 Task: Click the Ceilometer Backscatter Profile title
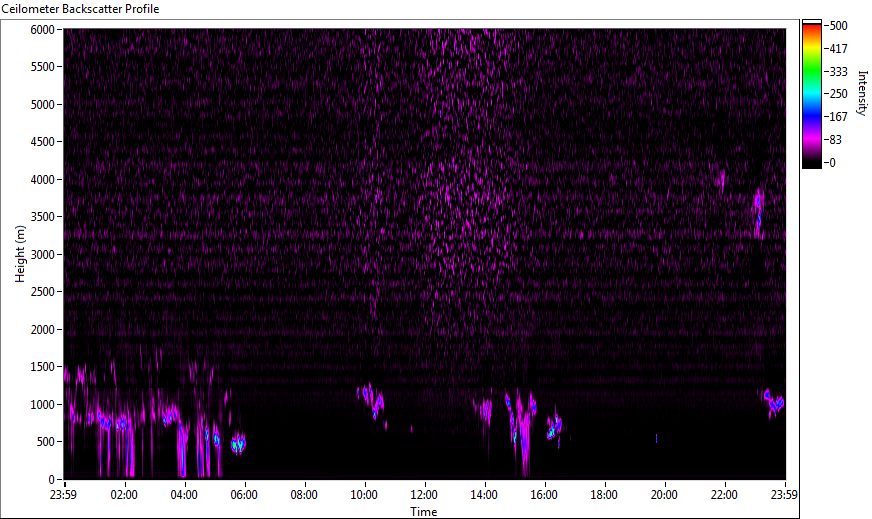[x=80, y=9]
